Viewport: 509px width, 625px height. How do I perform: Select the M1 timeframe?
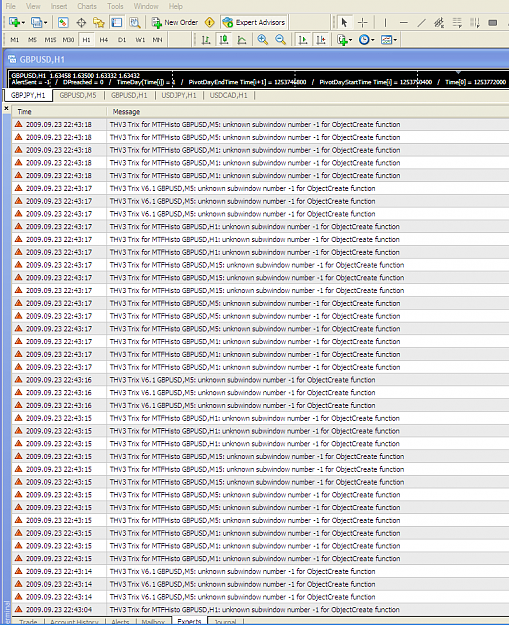14,39
